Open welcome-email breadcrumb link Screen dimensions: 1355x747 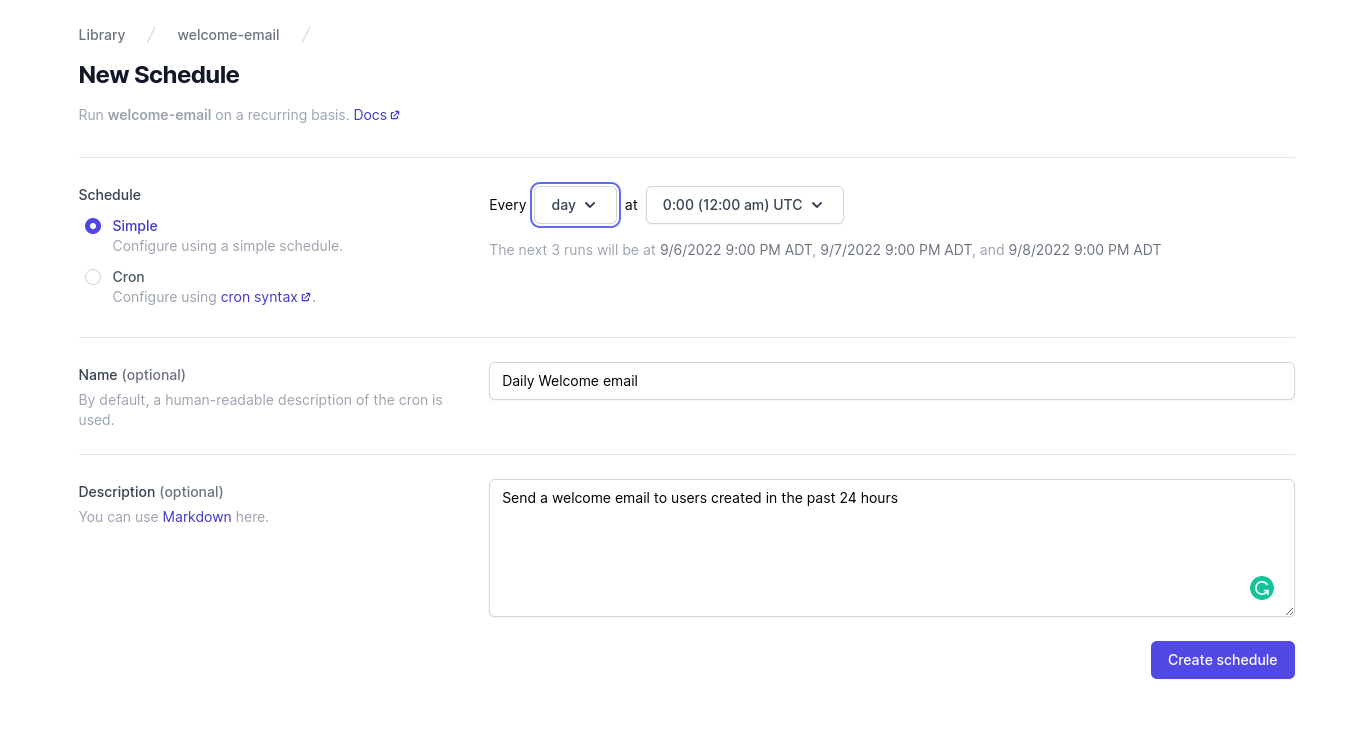229,35
